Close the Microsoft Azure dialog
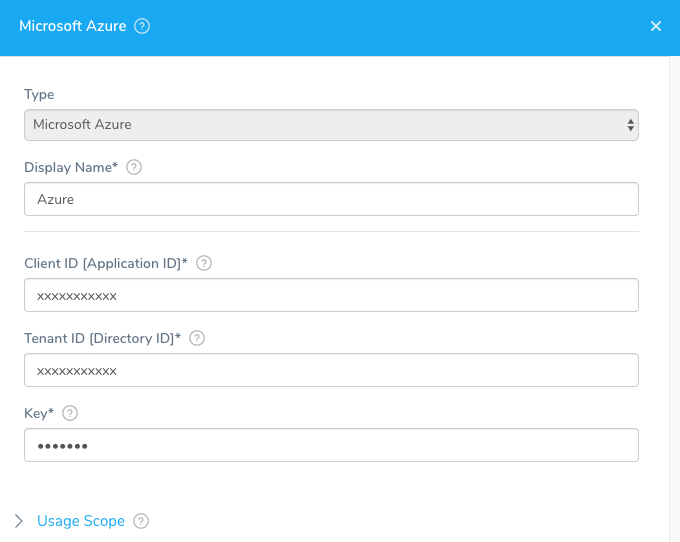This screenshot has height=542, width=680. pyautogui.click(x=656, y=26)
